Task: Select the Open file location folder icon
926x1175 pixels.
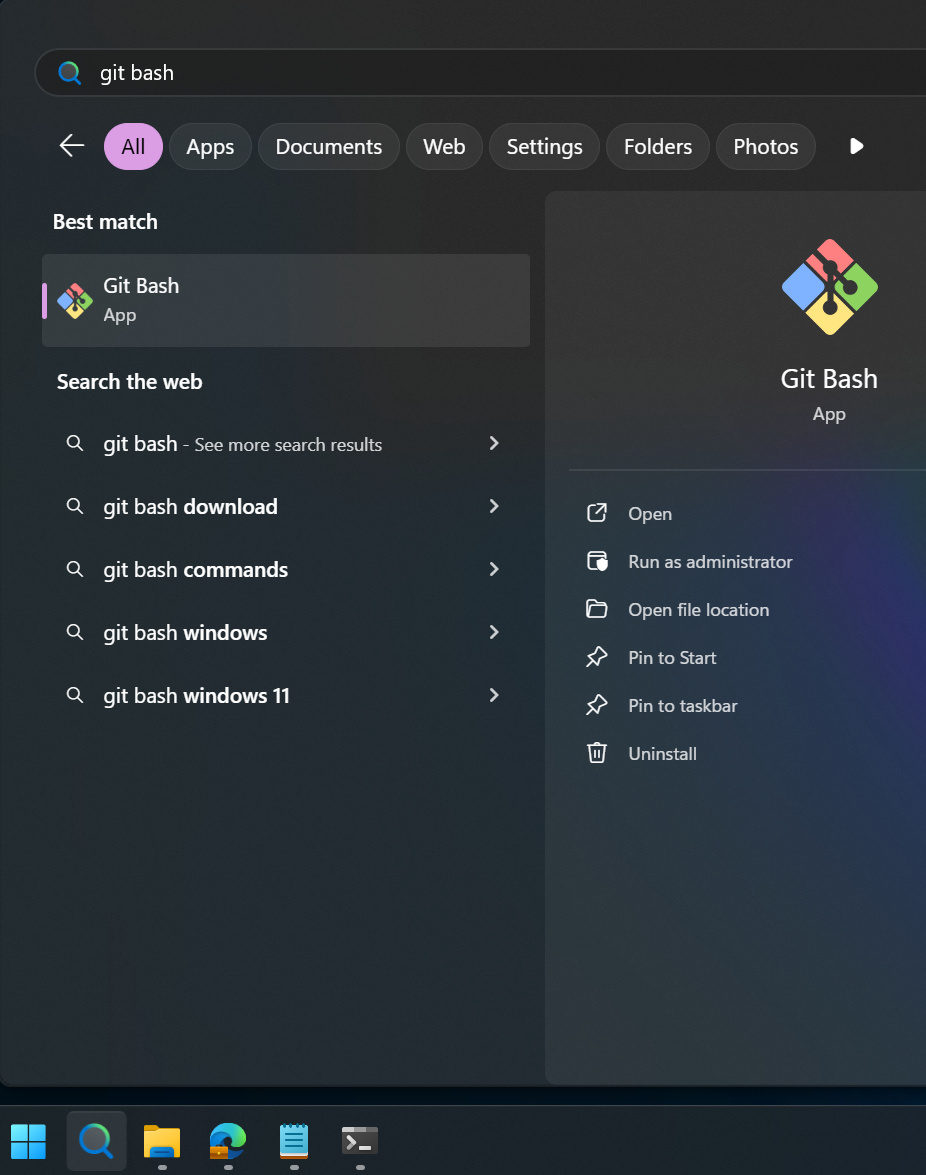Action: pyautogui.click(x=597, y=609)
